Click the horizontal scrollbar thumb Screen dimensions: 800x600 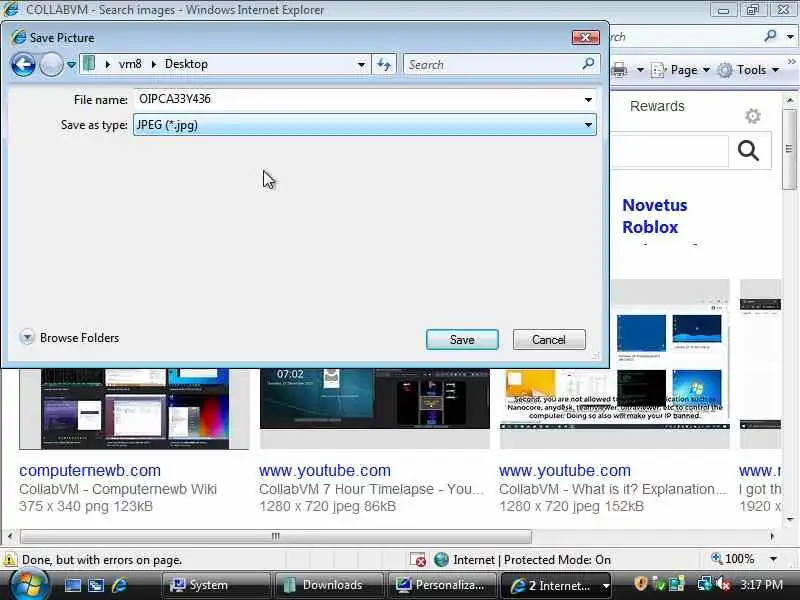[x=276, y=536]
